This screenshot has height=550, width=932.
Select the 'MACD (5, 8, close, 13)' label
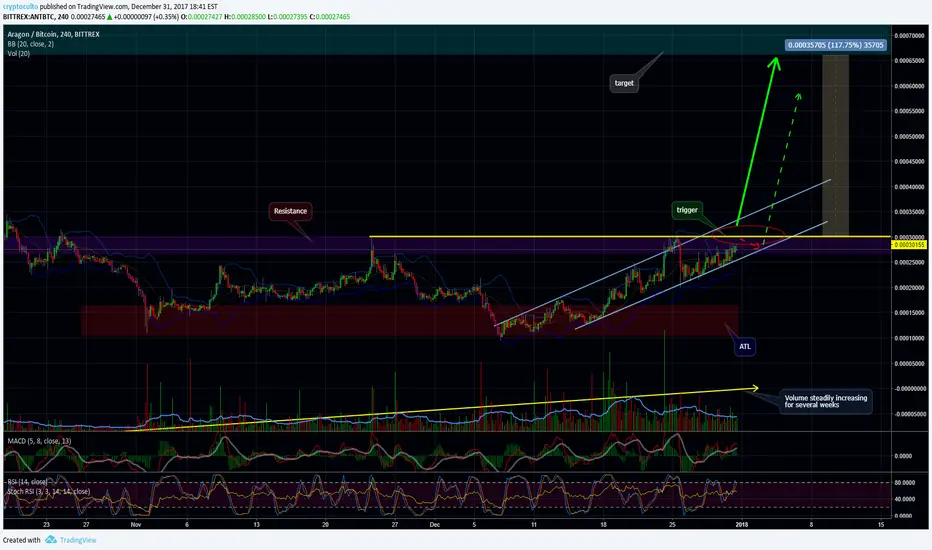pos(39,441)
